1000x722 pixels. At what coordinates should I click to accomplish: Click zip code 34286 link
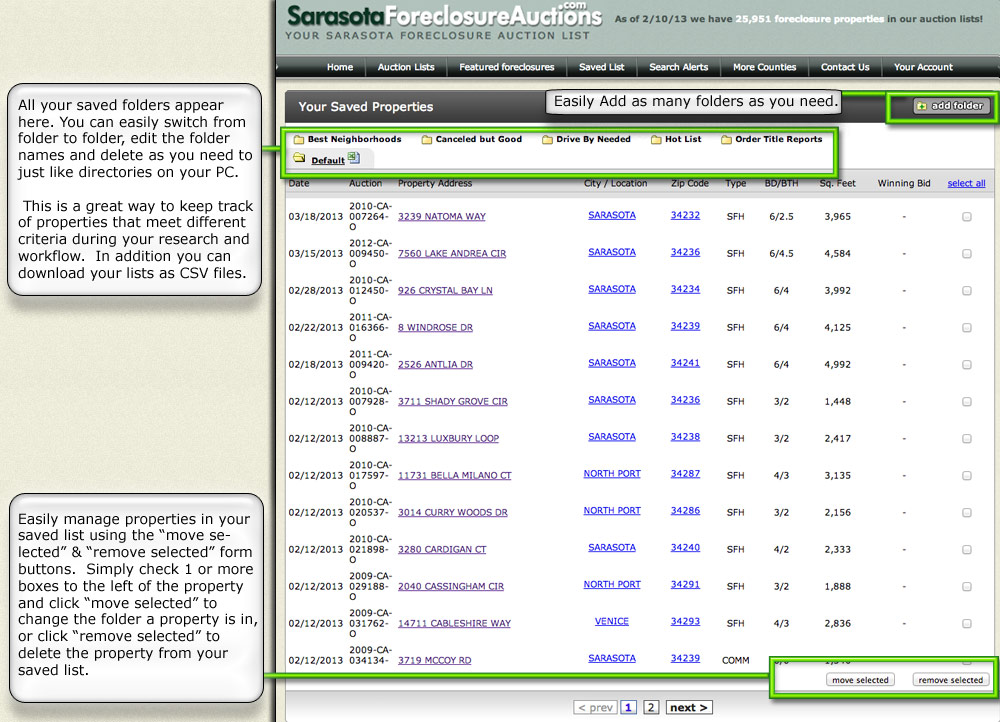(685, 511)
